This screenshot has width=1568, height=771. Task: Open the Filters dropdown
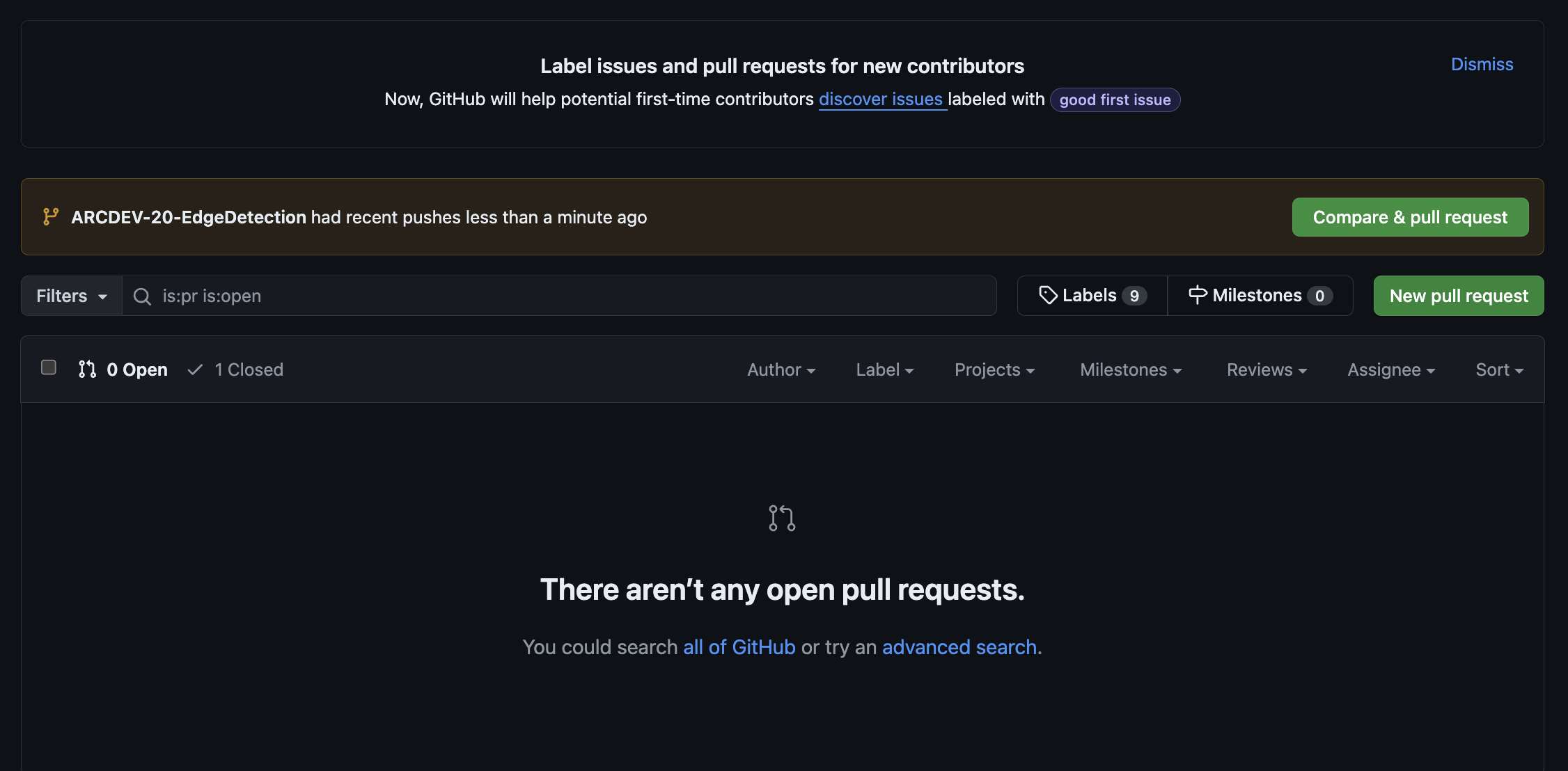point(69,296)
